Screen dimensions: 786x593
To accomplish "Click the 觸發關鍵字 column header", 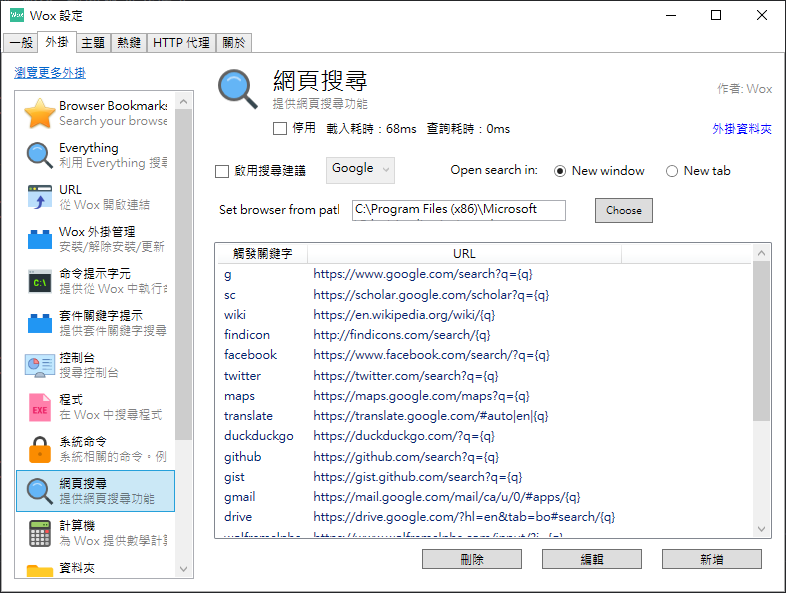I will tap(262, 254).
